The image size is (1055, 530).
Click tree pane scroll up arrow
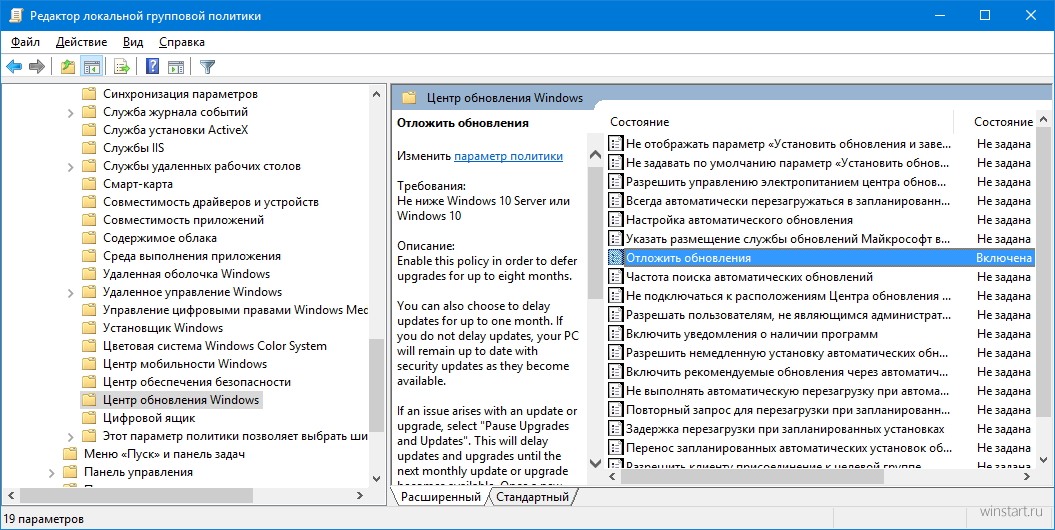click(x=376, y=95)
